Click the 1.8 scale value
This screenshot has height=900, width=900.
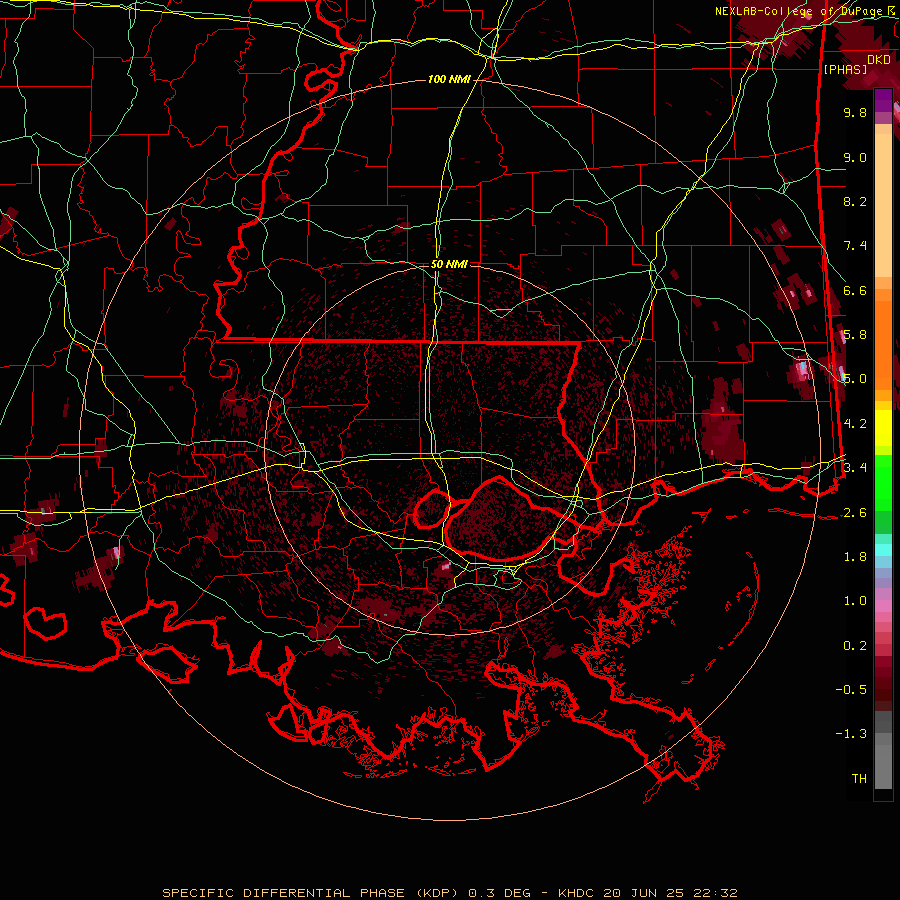[x=855, y=557]
